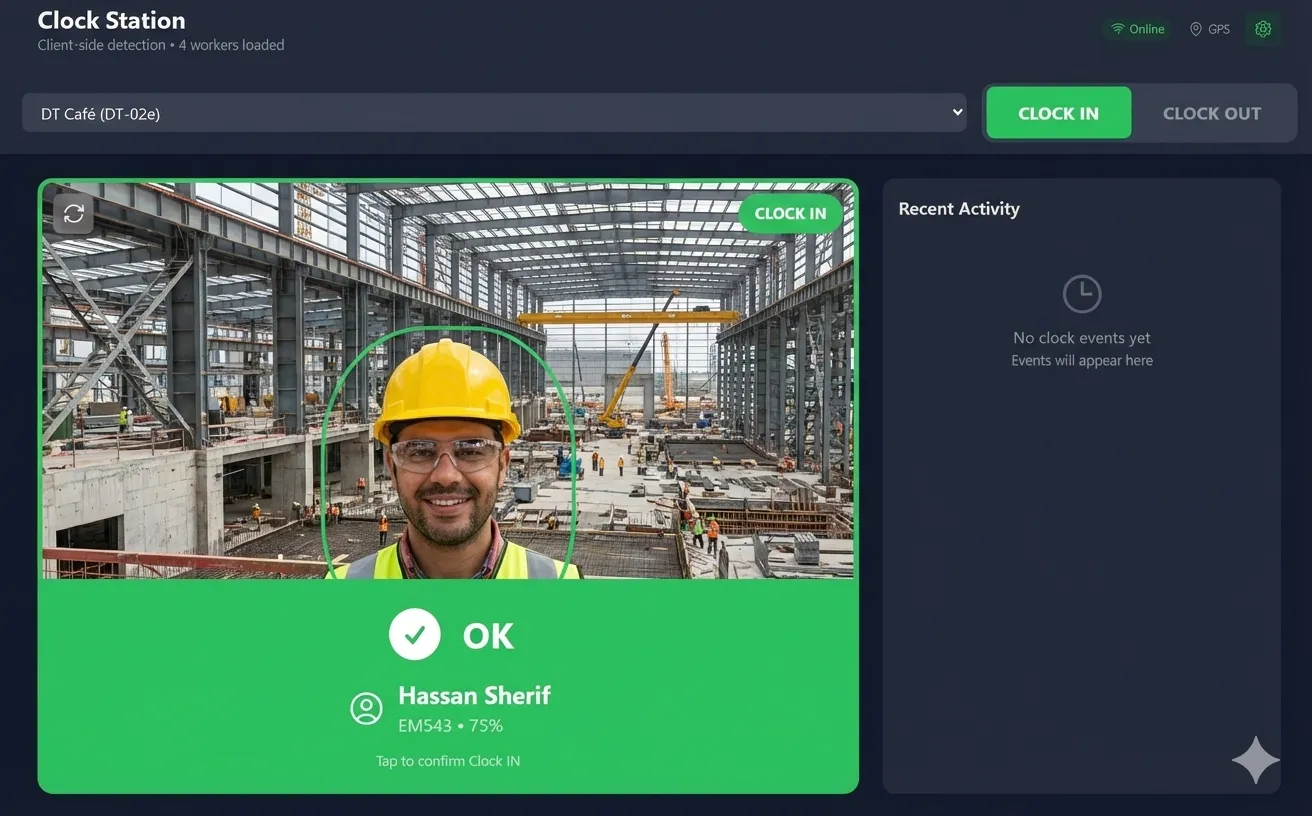The height and width of the screenshot is (816, 1312).
Task: Select the Recent Activity panel header
Action: 958,208
